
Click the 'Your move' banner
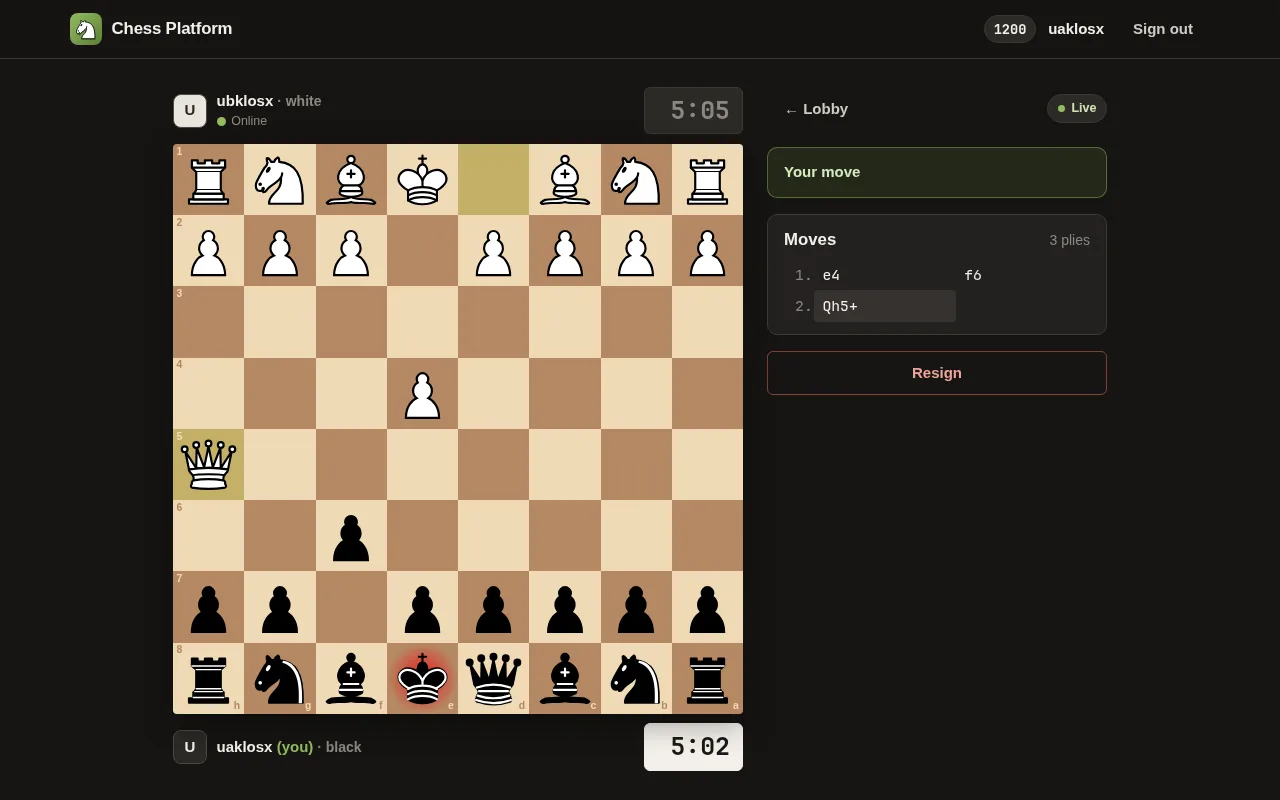pyautogui.click(x=937, y=172)
